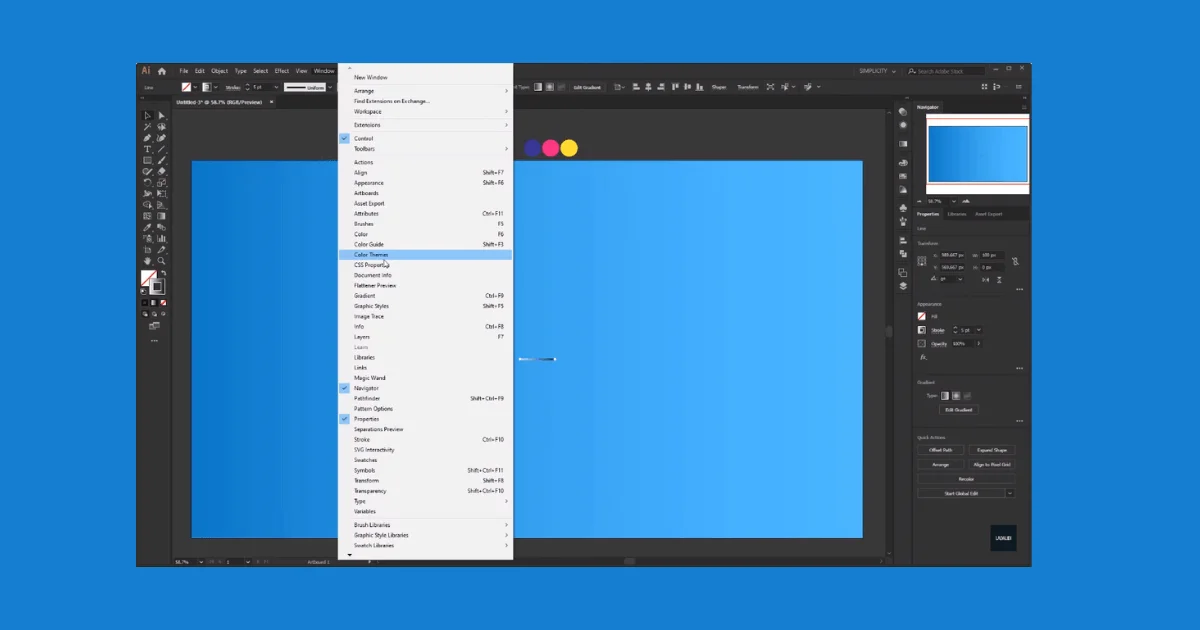This screenshot has width=1200, height=630.
Task: Click the Illustrator Home icon
Action: point(162,71)
